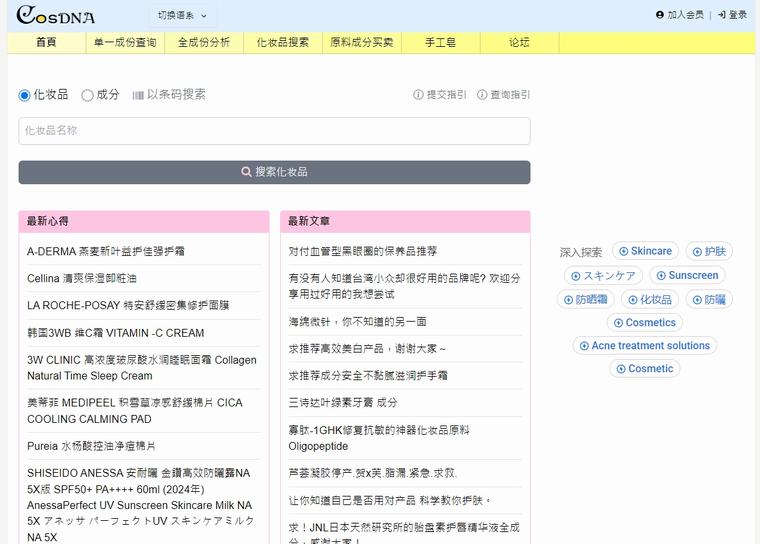
Task: Open 海绵微针 article link
Action: (x=357, y=322)
